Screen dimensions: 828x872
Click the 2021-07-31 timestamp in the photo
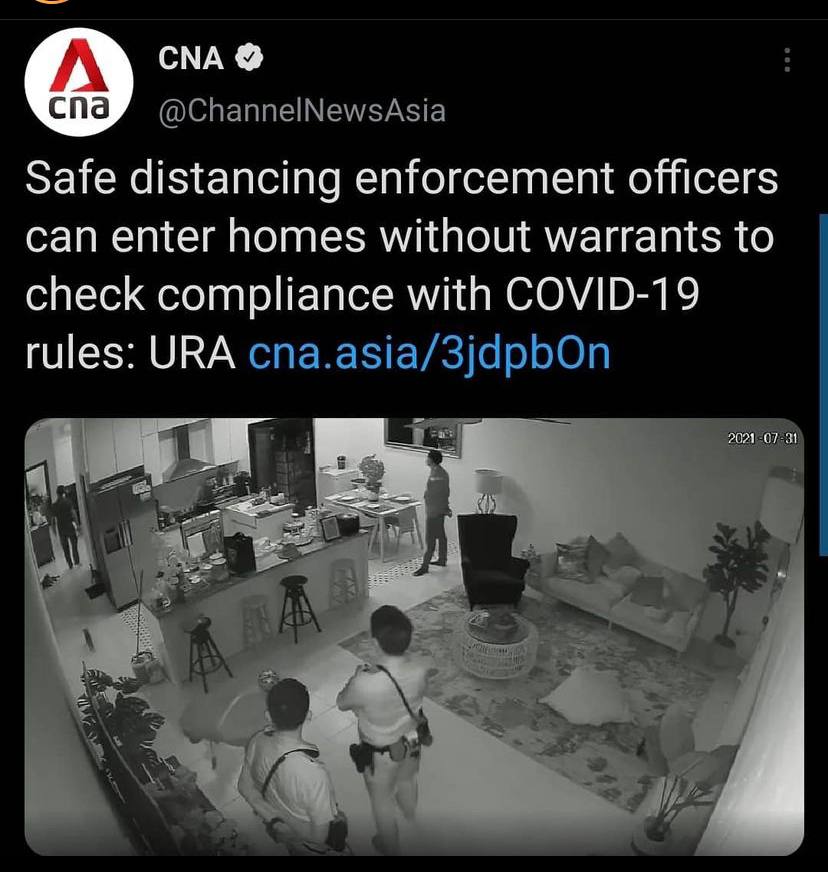click(762, 439)
